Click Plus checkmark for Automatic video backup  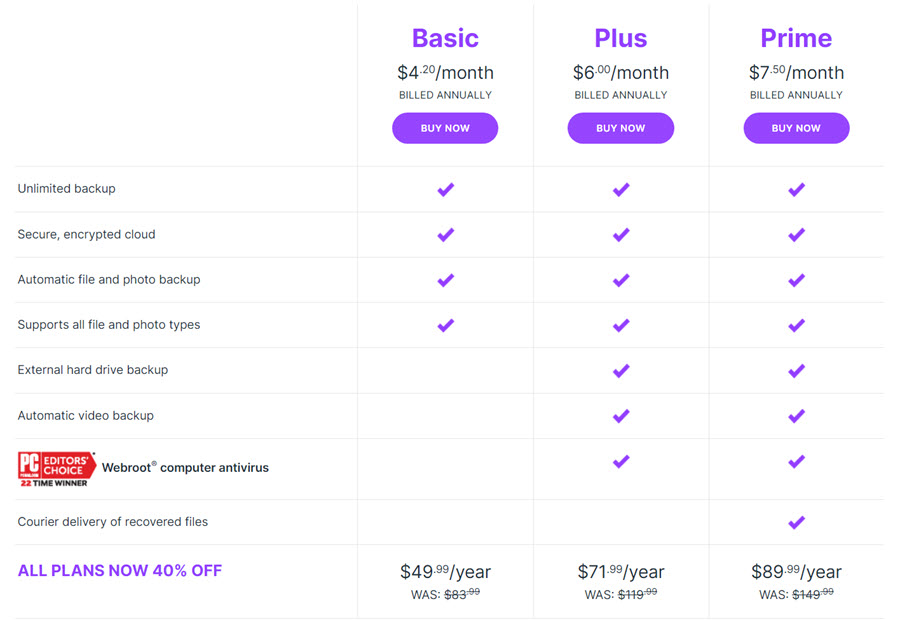coord(621,416)
